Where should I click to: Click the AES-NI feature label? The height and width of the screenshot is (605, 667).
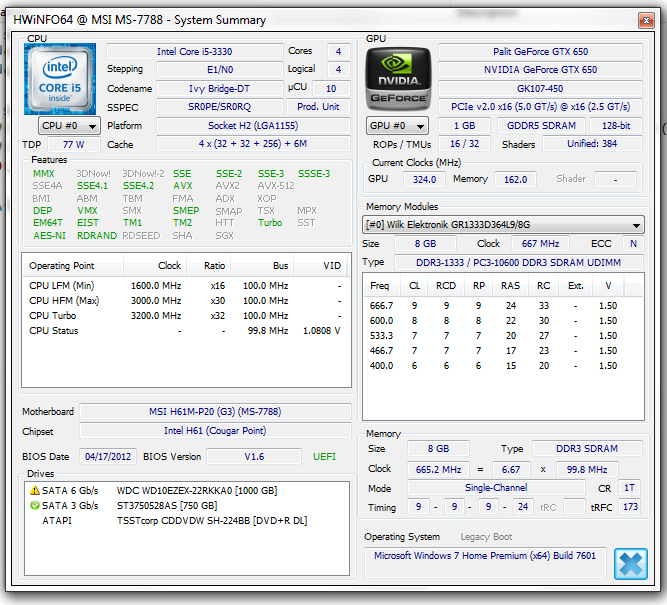(x=49, y=236)
